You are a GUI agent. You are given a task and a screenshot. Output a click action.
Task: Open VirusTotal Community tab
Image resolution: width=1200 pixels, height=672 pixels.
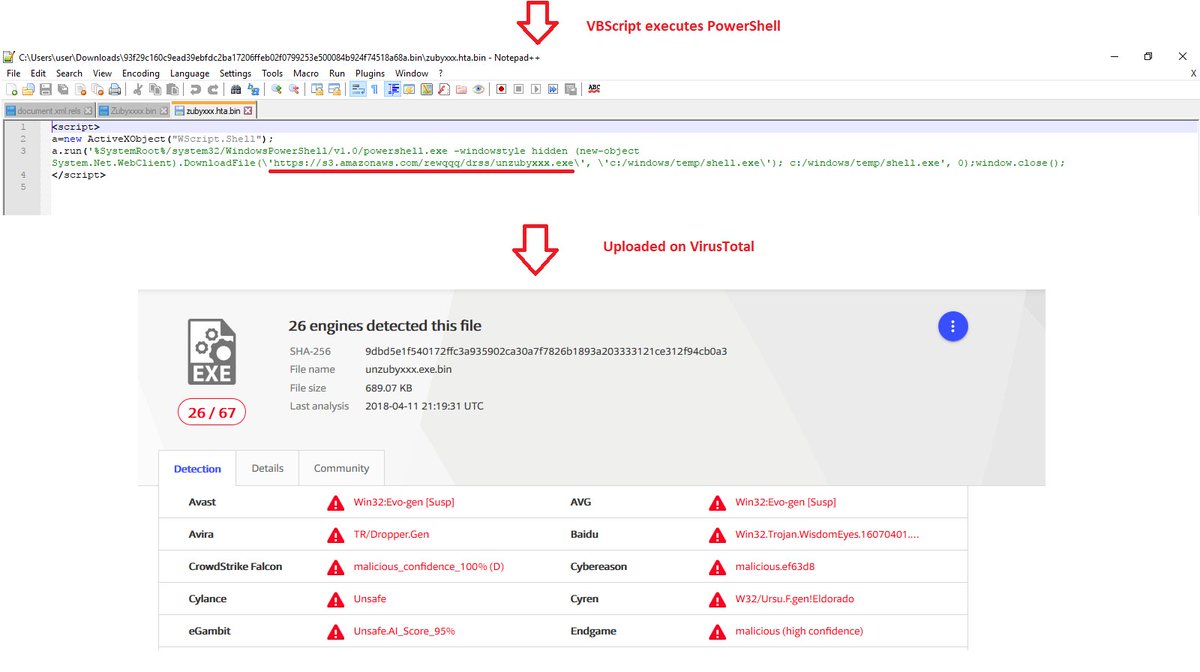tap(341, 468)
